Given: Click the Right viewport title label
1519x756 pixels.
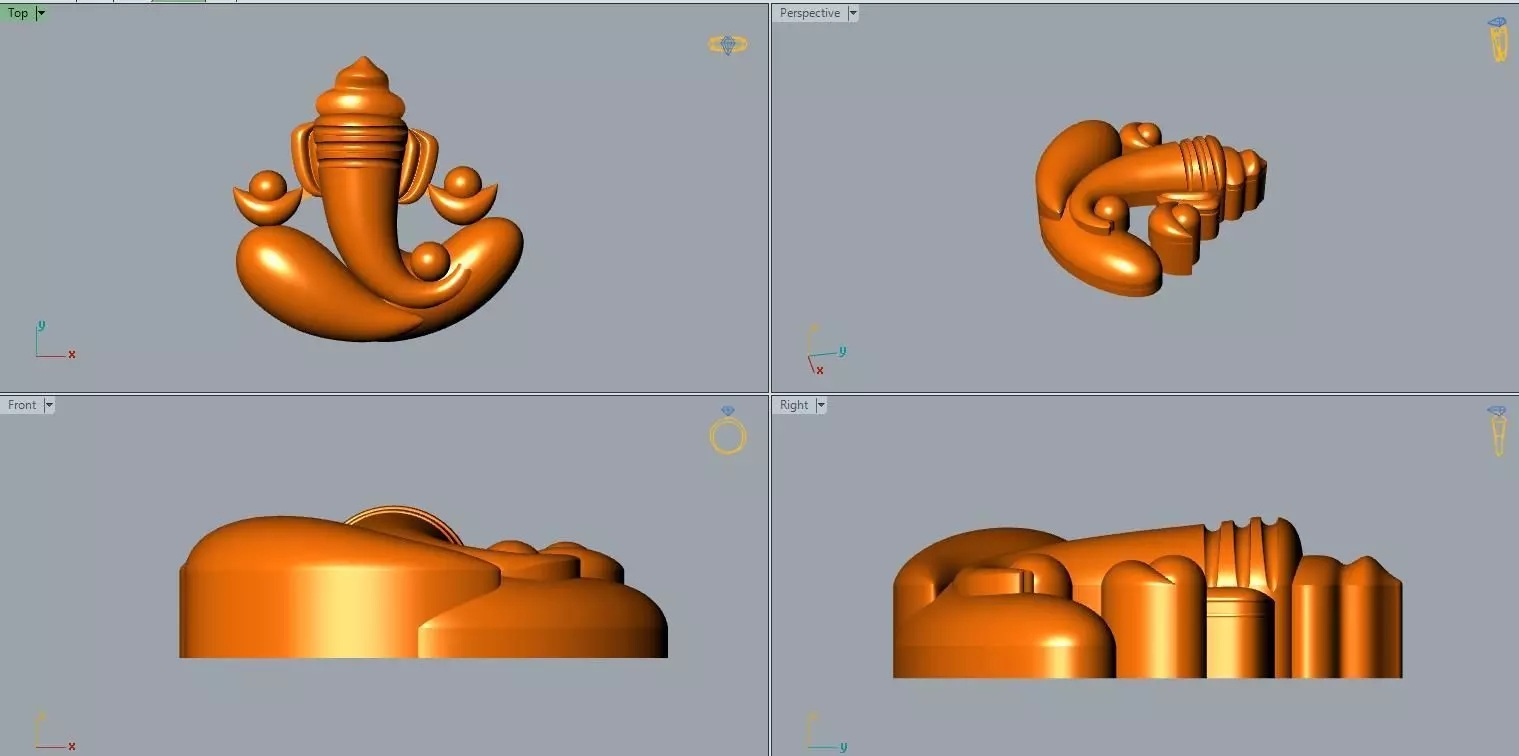Looking at the screenshot, I should tap(794, 405).
